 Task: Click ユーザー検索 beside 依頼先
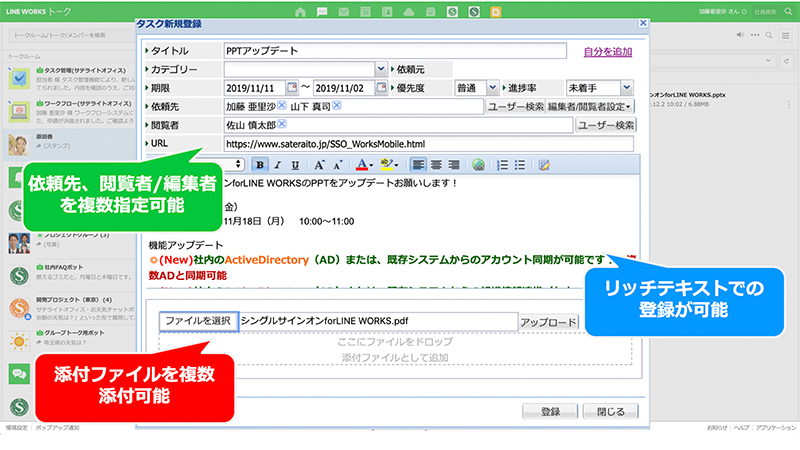(515, 107)
